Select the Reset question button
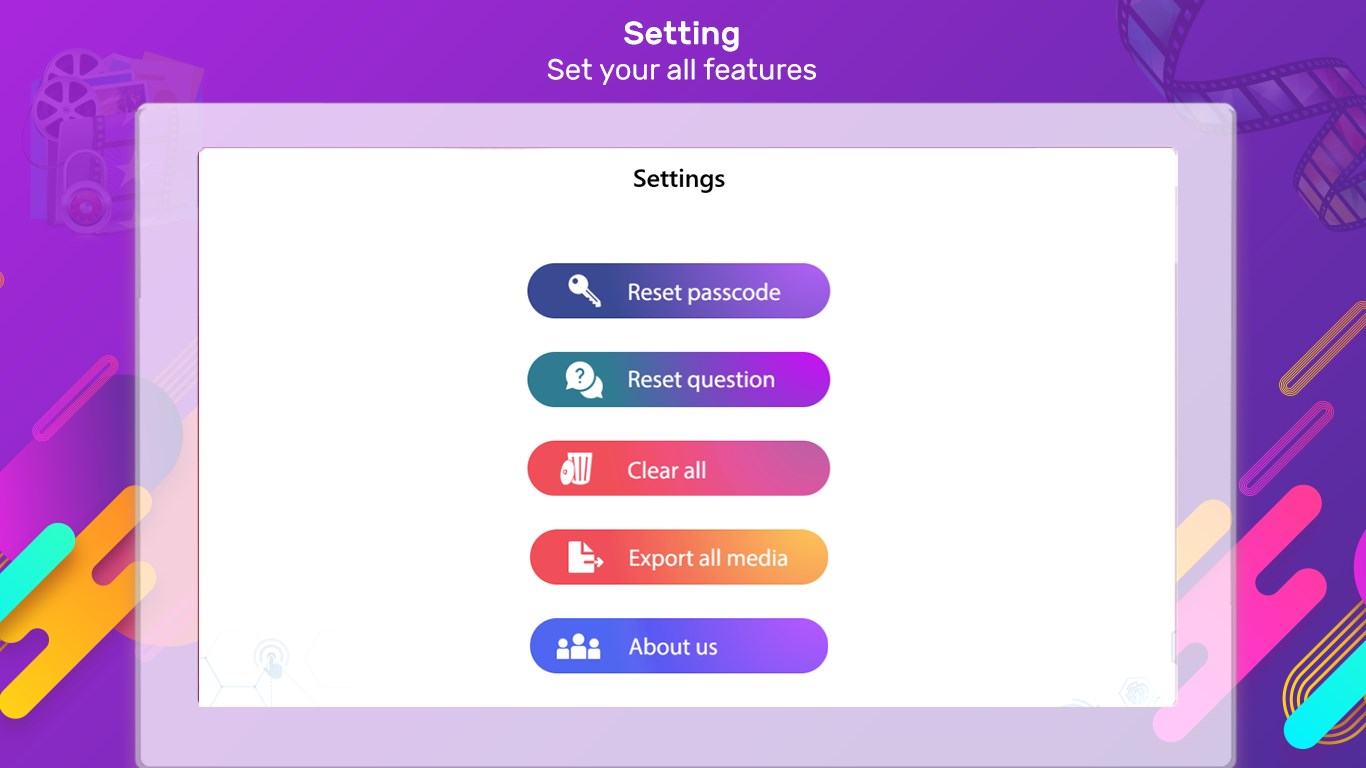The image size is (1366, 768). pos(679,380)
